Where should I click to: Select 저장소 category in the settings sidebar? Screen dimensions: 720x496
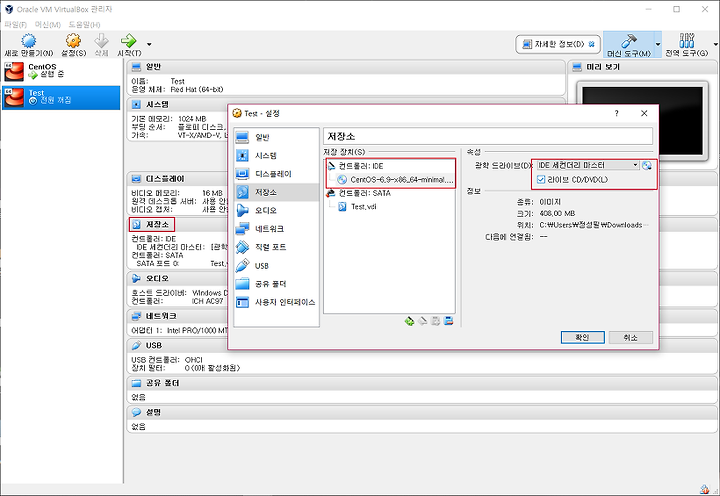pos(276,192)
